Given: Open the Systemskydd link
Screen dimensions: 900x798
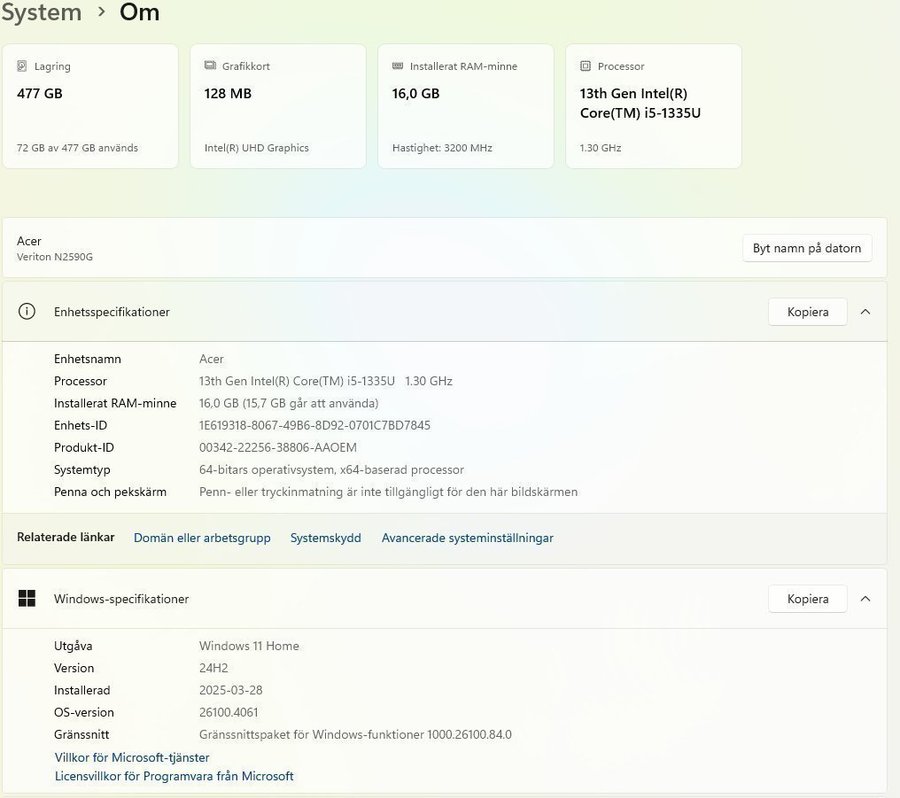Looking at the screenshot, I should pos(325,538).
